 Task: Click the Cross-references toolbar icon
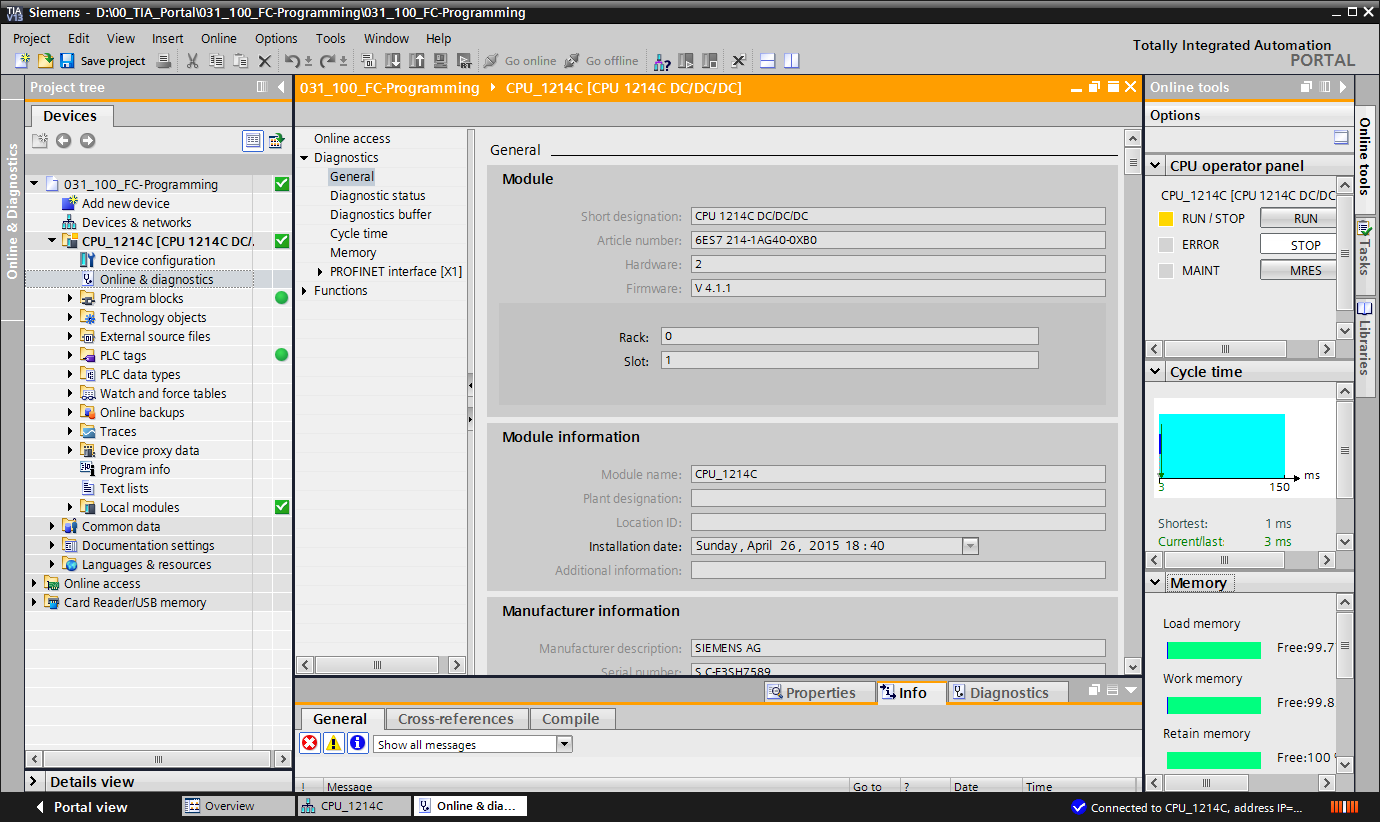[x=739, y=61]
